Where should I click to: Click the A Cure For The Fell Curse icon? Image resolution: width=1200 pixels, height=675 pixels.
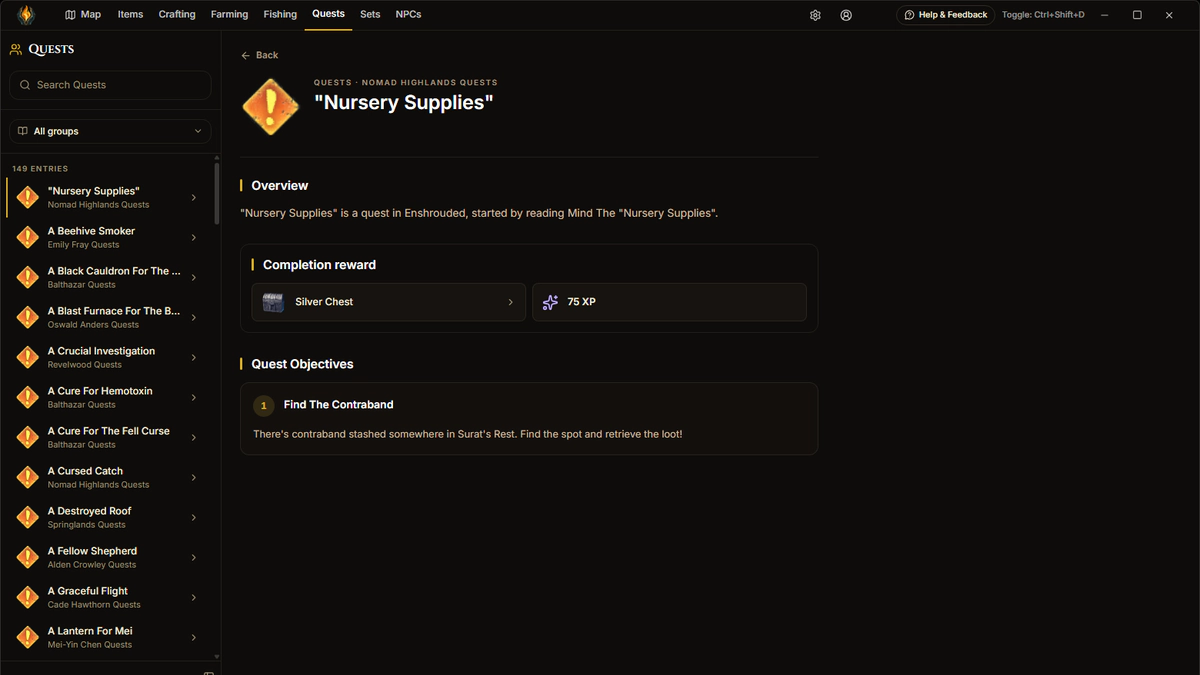point(28,437)
